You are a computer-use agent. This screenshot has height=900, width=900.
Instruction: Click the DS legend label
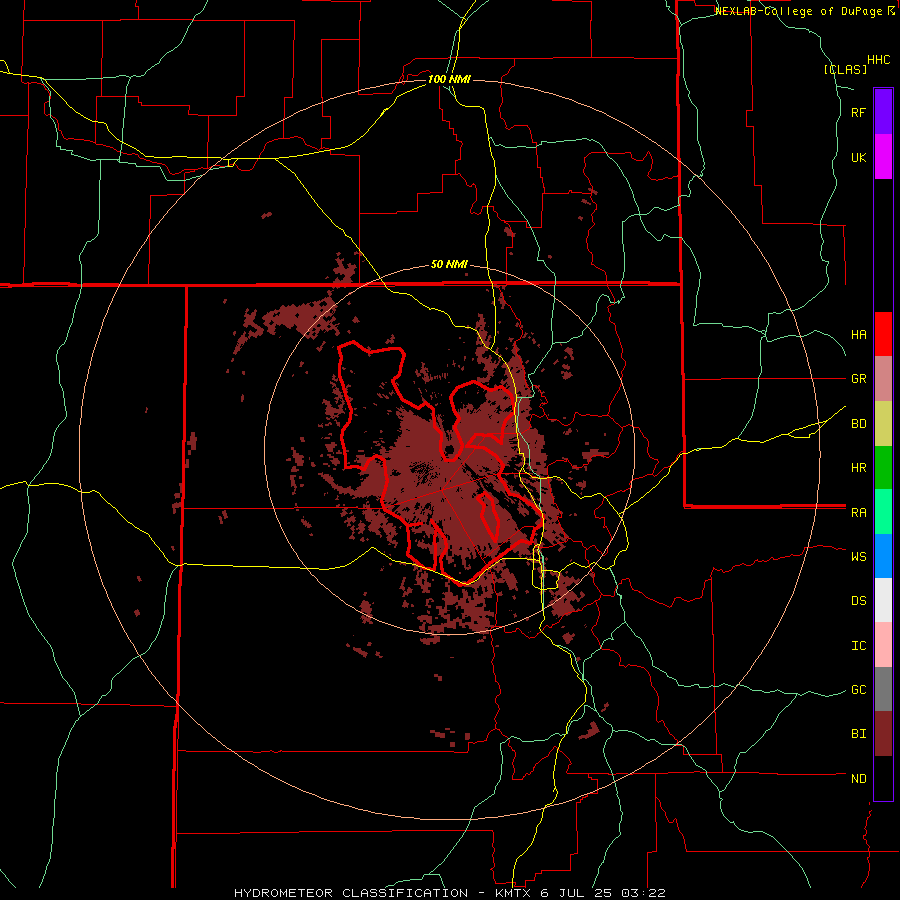(x=858, y=601)
